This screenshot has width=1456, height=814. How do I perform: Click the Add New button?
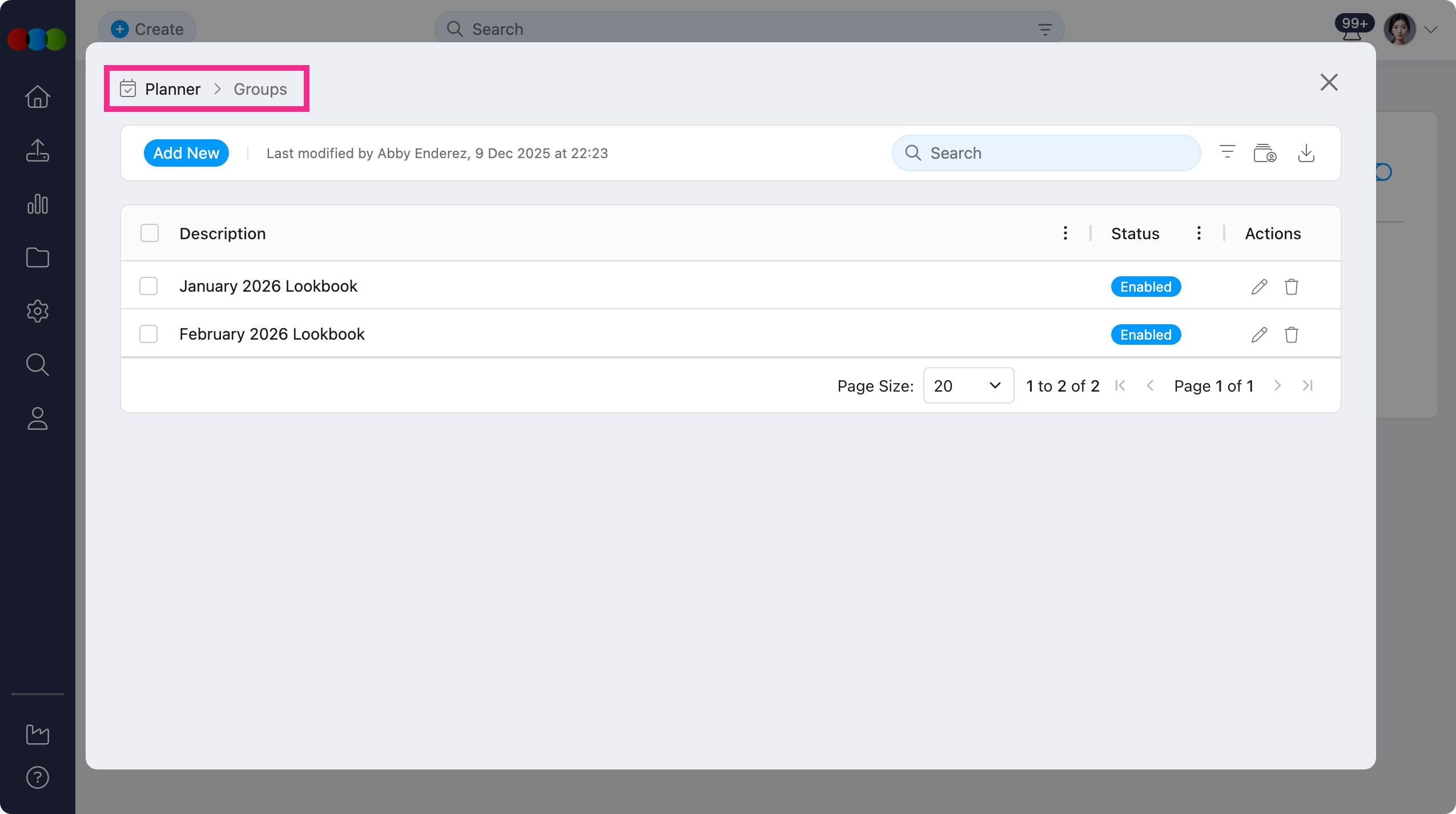point(186,153)
